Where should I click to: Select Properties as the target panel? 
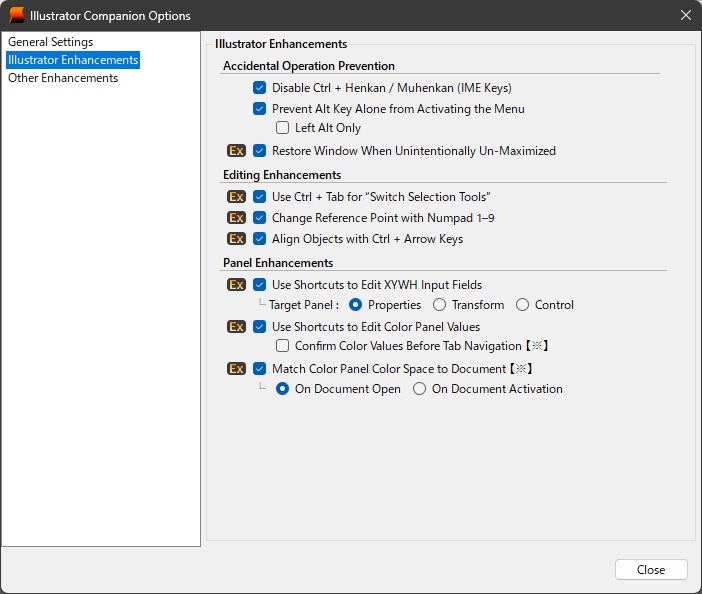(x=355, y=305)
